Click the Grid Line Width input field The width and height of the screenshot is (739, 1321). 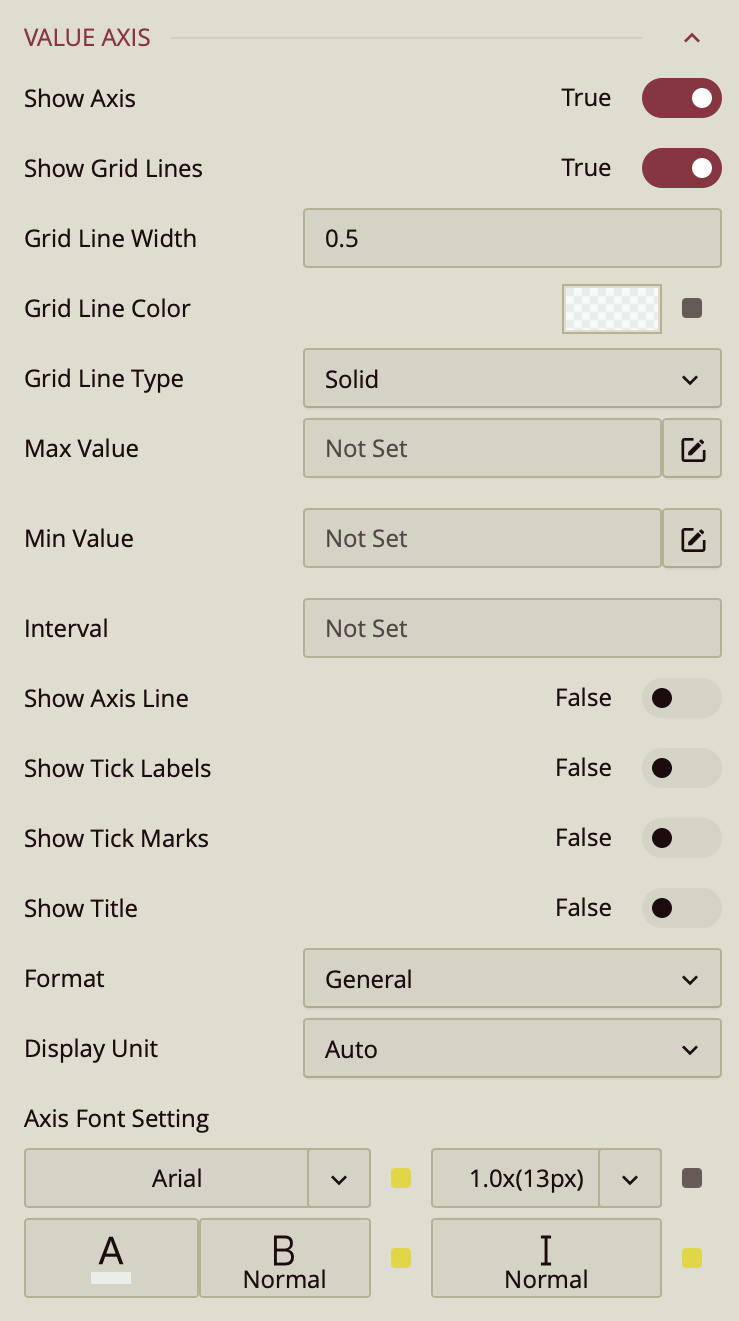tap(511, 238)
